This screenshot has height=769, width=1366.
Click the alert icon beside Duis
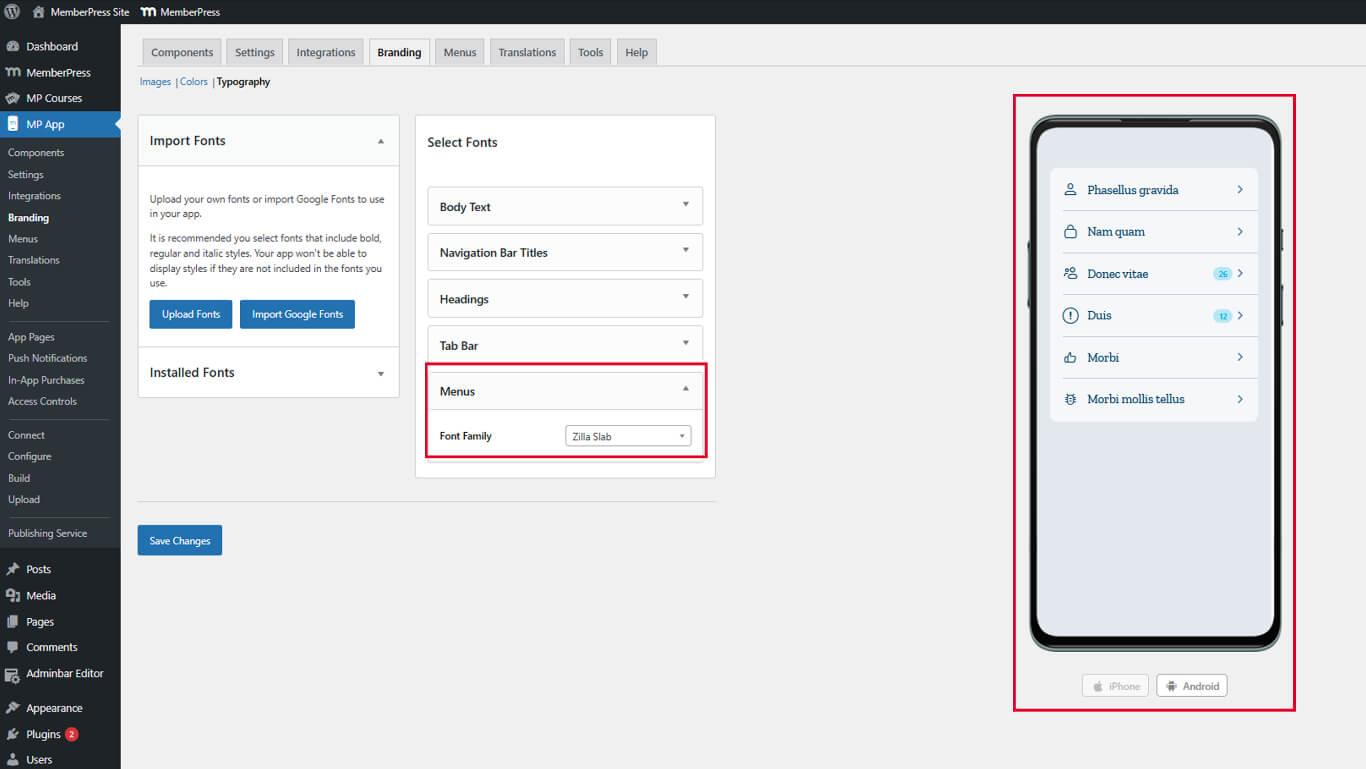[x=1070, y=316]
